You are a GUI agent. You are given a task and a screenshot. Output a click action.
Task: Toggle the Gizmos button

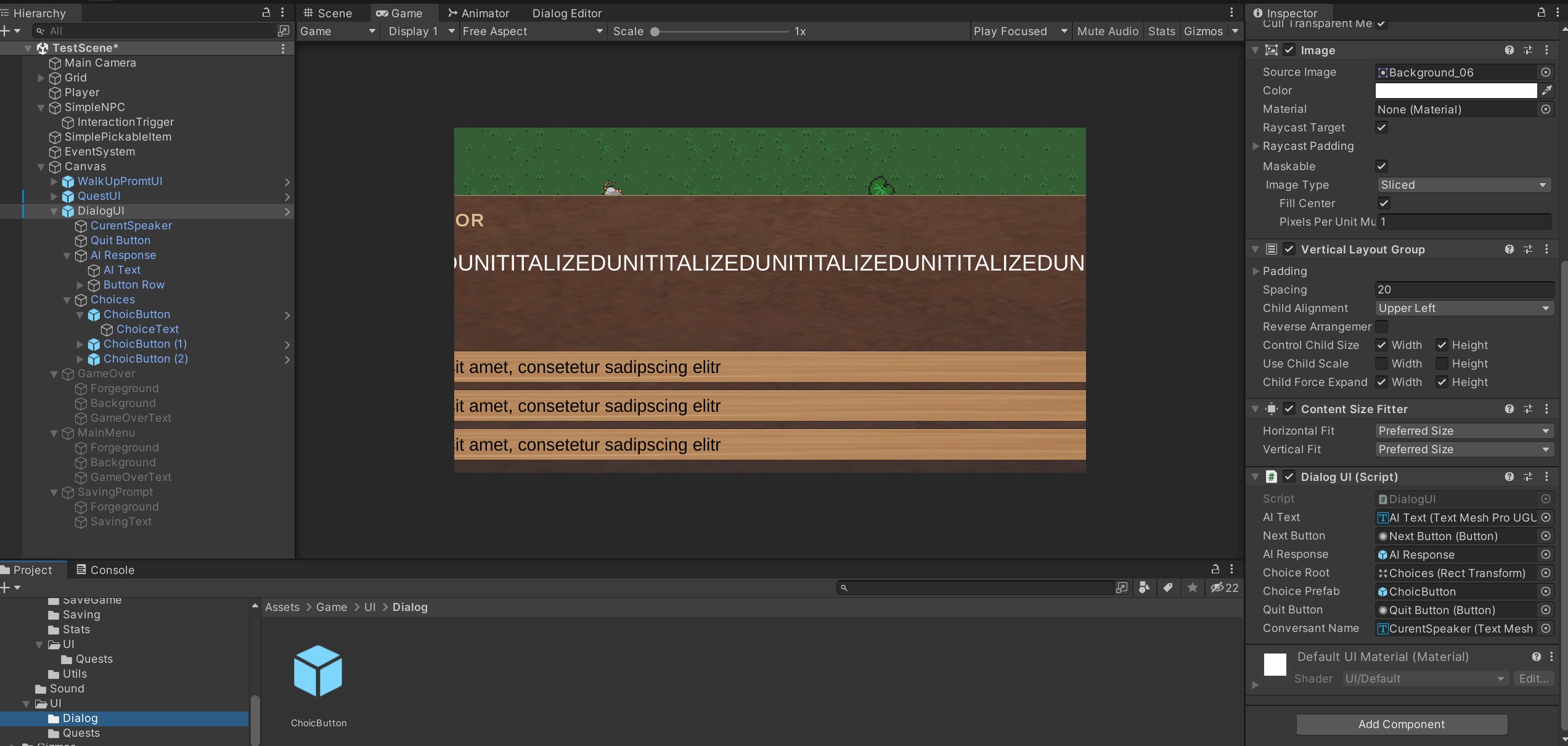[x=1203, y=31]
